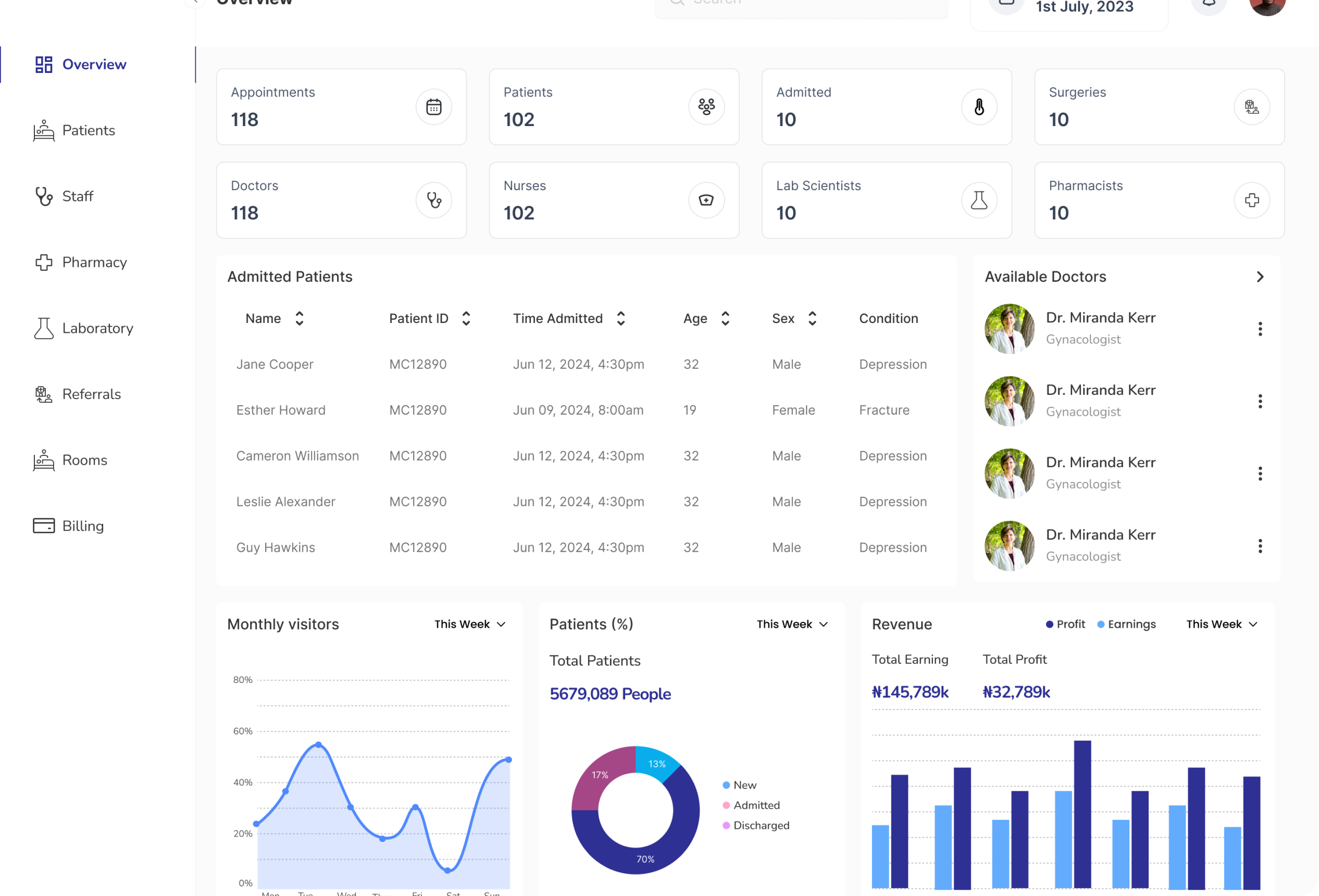Image resolution: width=1319 pixels, height=896 pixels.
Task: Click the group icon in Patients card
Action: (x=706, y=107)
